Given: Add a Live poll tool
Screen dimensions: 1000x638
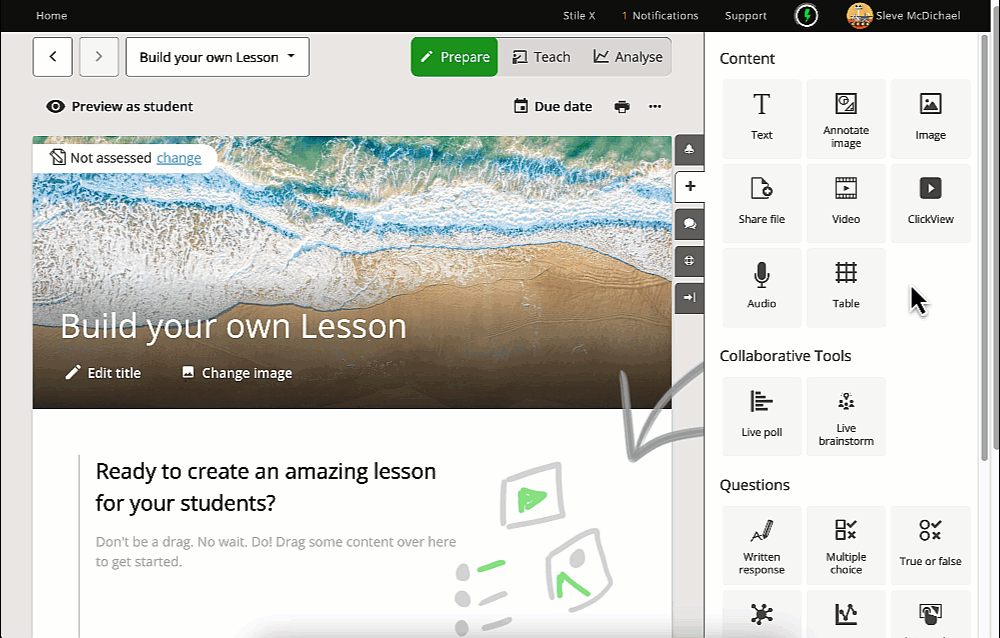Looking at the screenshot, I should coord(761,417).
